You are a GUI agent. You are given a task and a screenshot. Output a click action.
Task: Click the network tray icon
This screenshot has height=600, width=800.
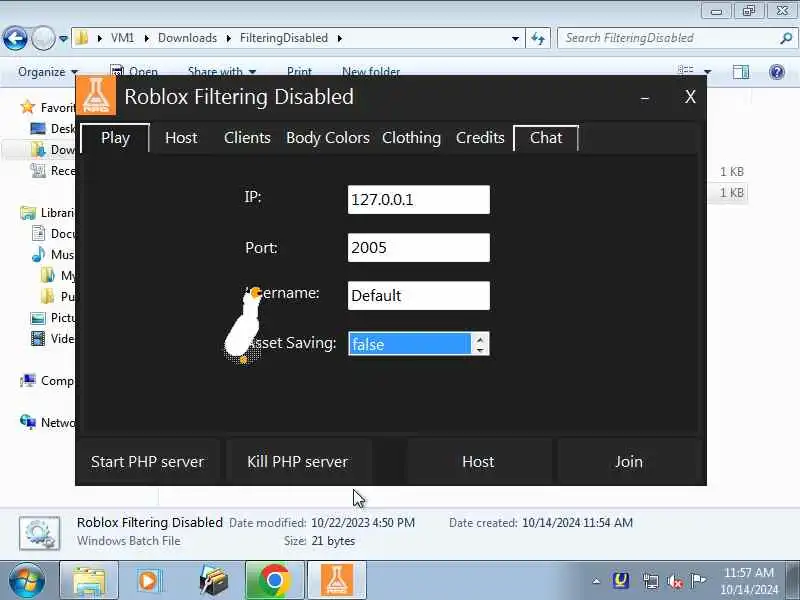tap(651, 581)
